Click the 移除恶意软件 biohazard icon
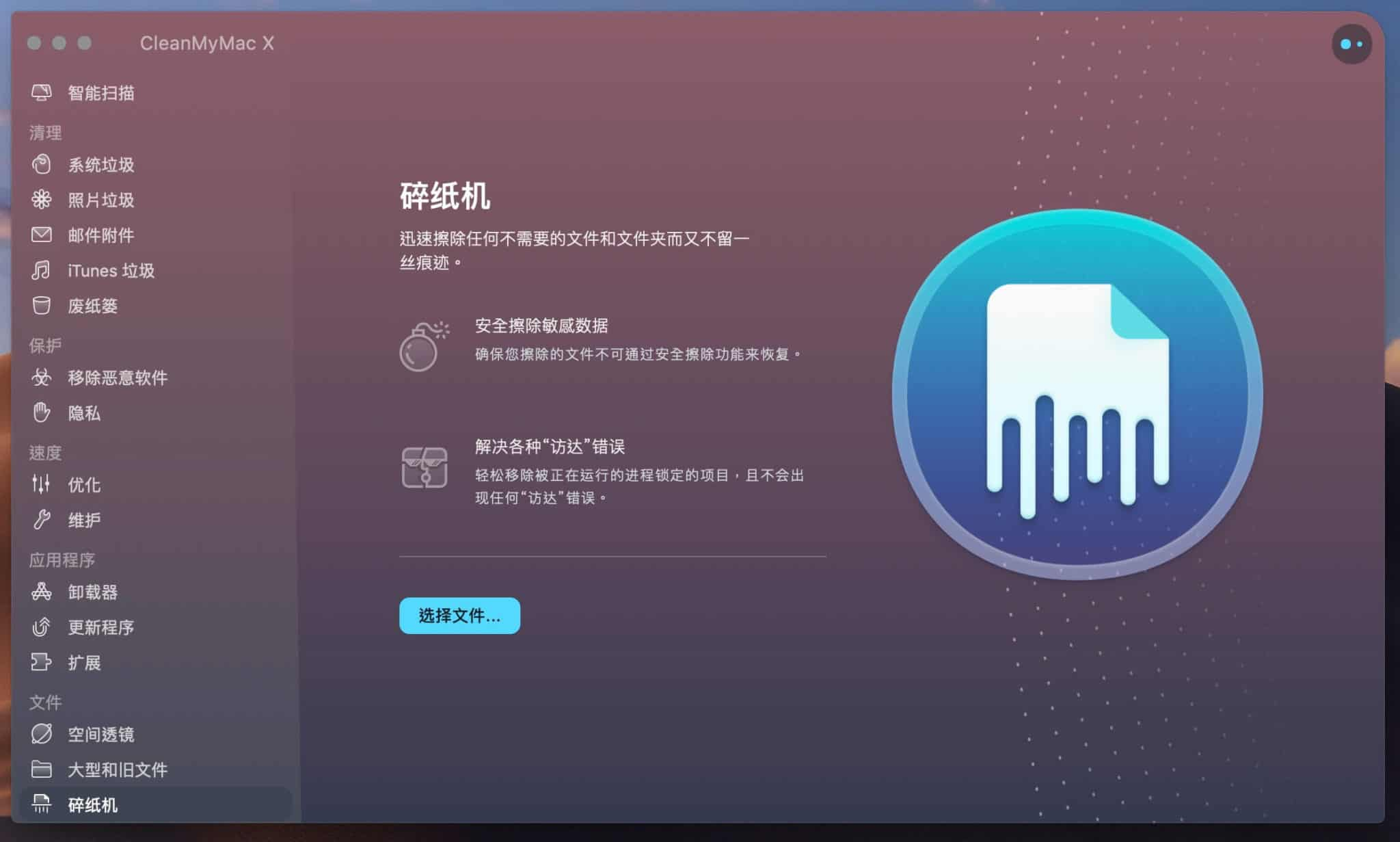Screen dimensions: 1400x842 (42, 377)
